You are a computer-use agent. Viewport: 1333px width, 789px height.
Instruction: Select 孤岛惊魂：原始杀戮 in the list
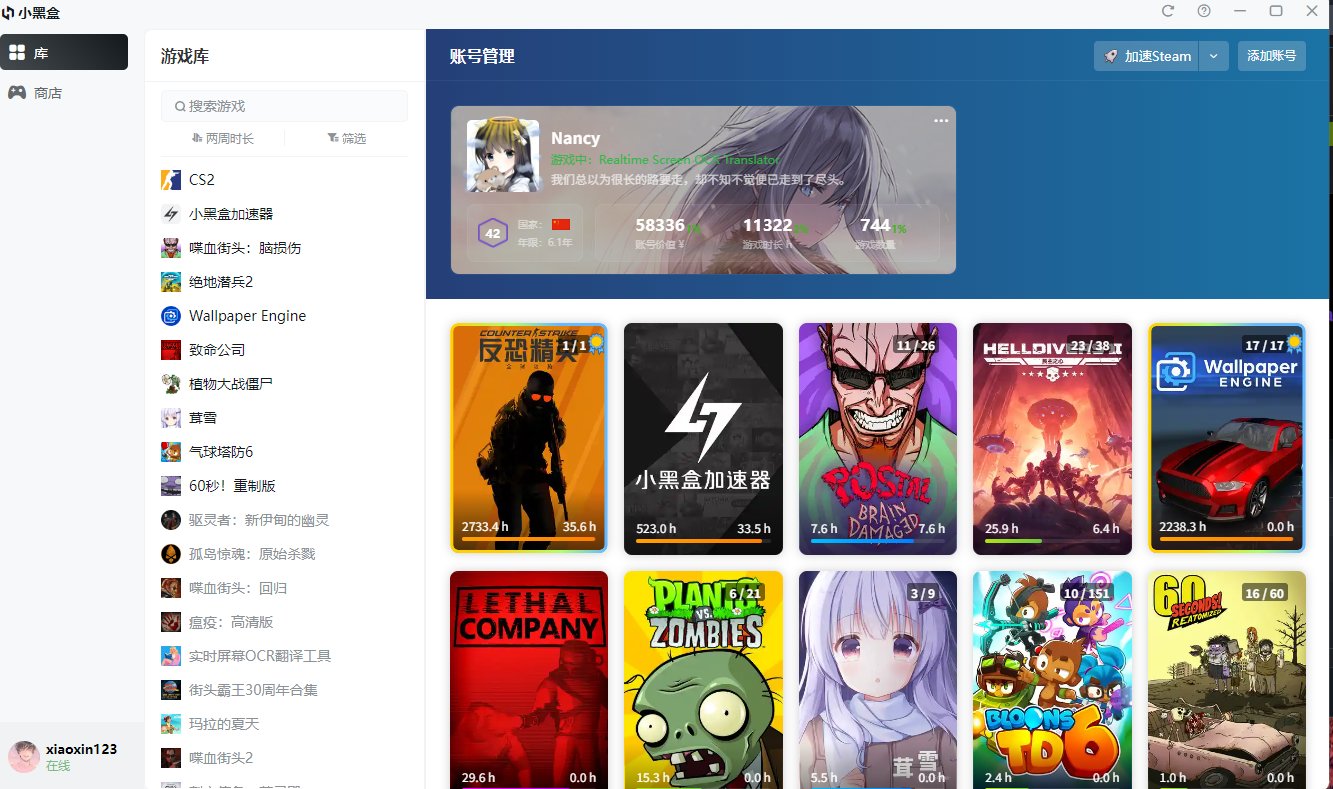(x=284, y=554)
